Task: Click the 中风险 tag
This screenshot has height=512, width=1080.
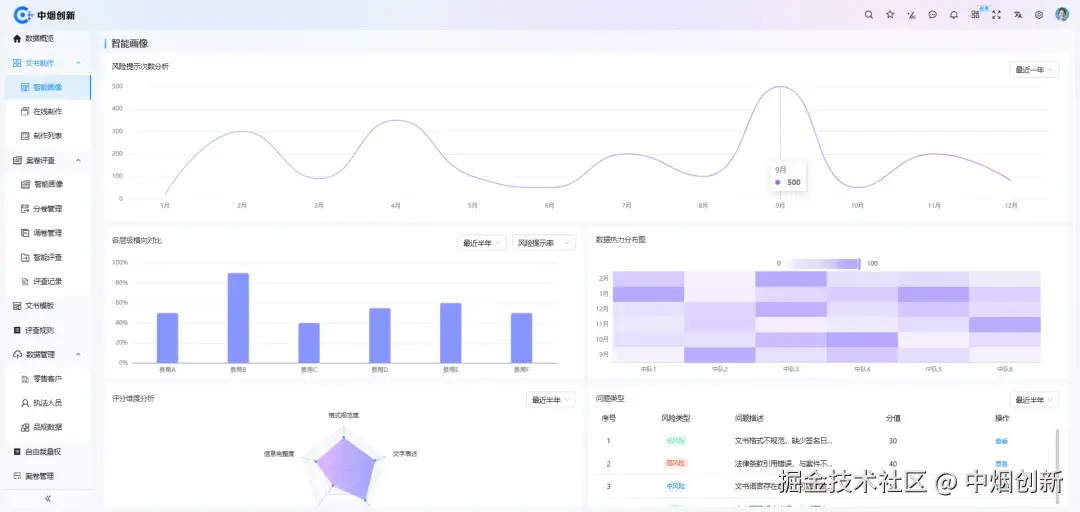Action: (676, 487)
